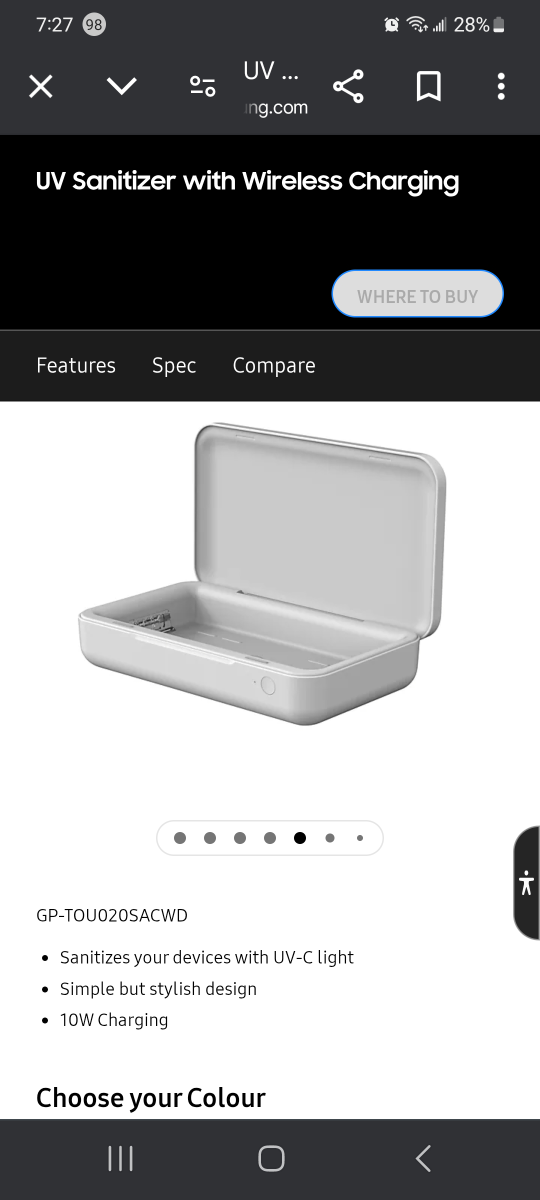Close the browser tab with X icon
540x1200 pixels.
40,87
